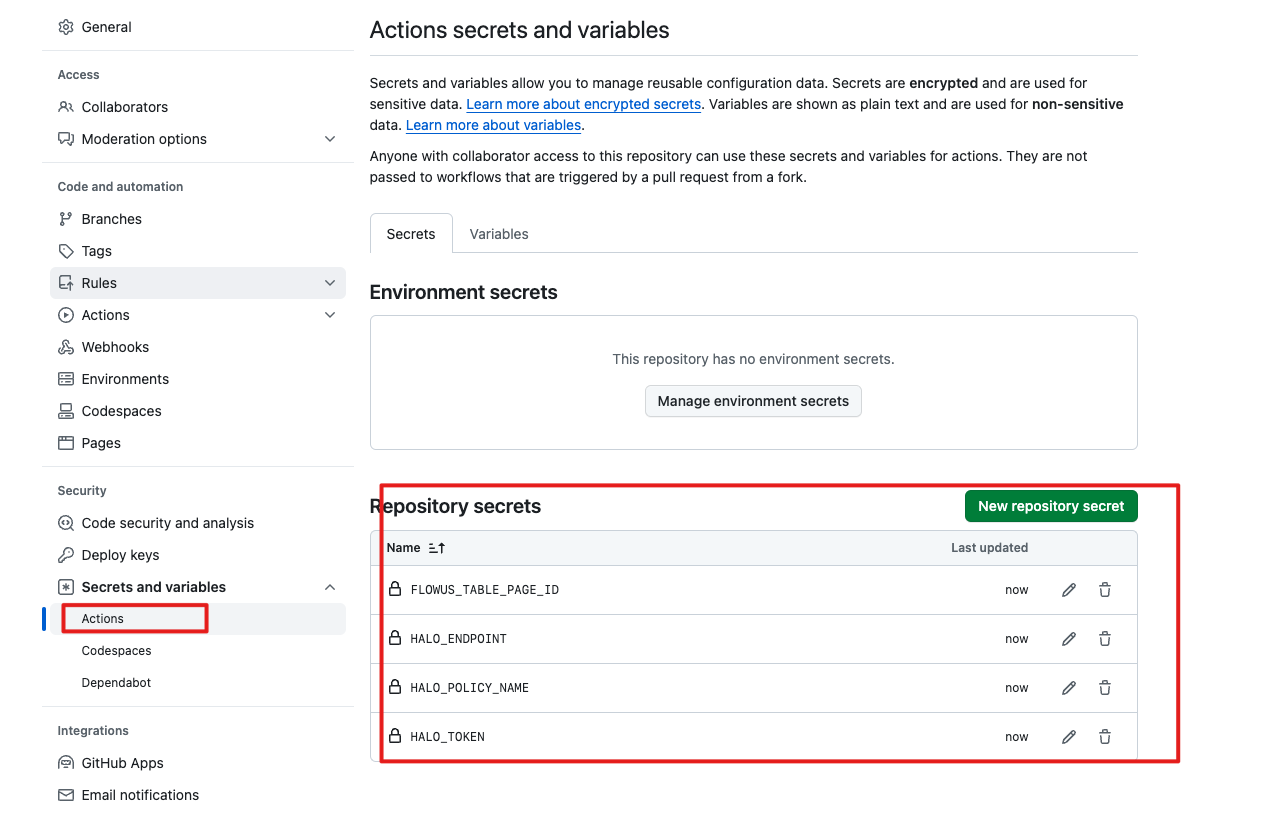The height and width of the screenshot is (815, 1270).
Task: Collapse the Secrets and variables section
Action: 330,587
